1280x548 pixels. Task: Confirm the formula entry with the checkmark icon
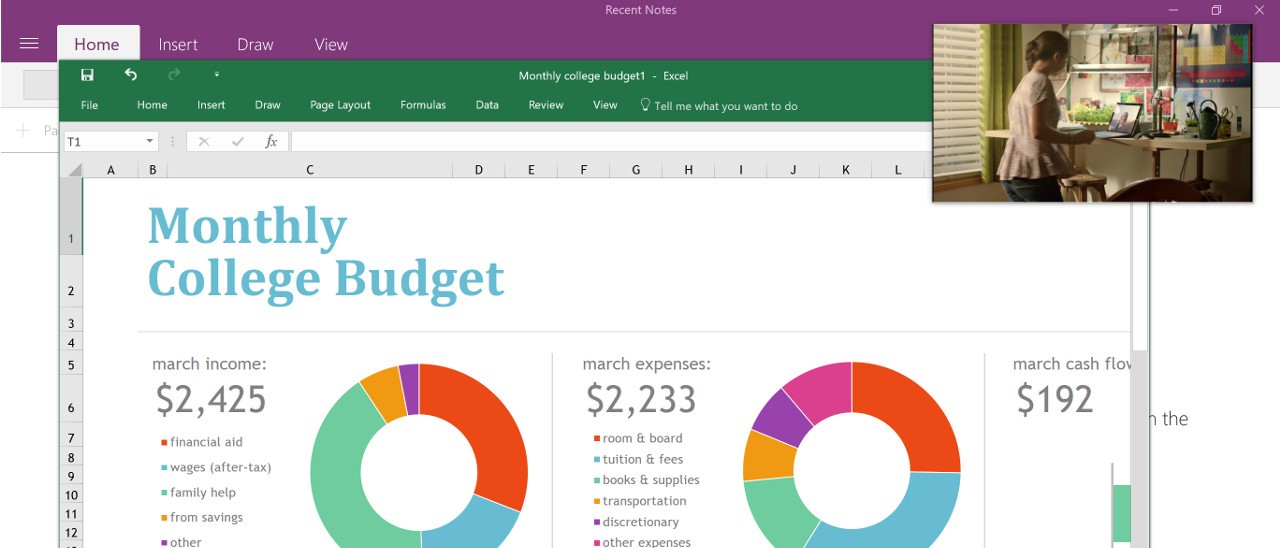coord(237,142)
